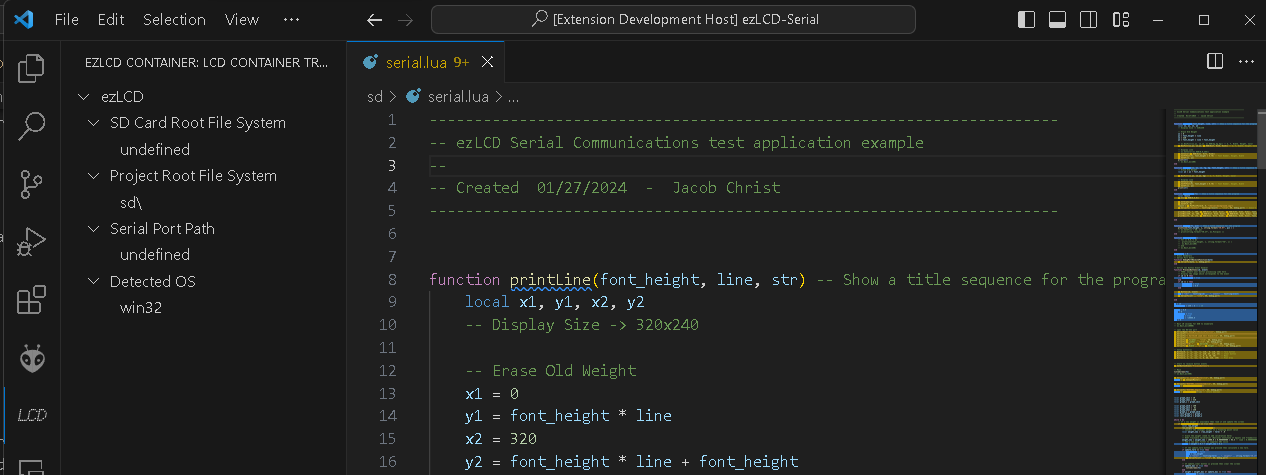Click the x2 = 320 code line
1266x475 pixels.
pos(501,439)
